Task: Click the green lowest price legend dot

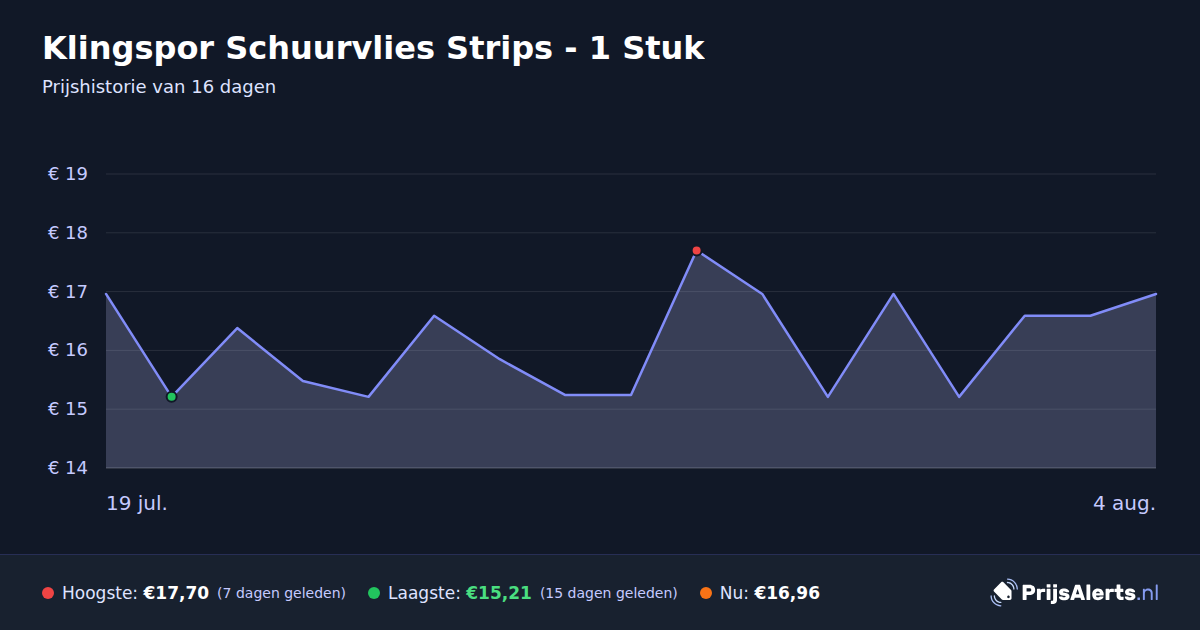Action: coord(374,593)
